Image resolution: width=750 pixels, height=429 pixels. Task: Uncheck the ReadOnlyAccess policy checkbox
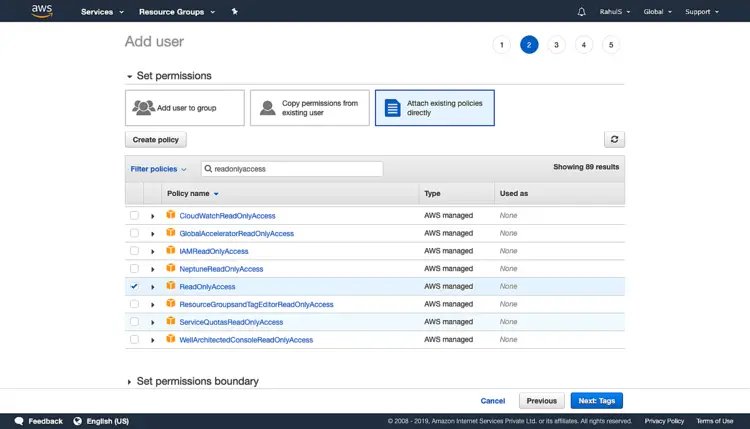[x=134, y=286]
